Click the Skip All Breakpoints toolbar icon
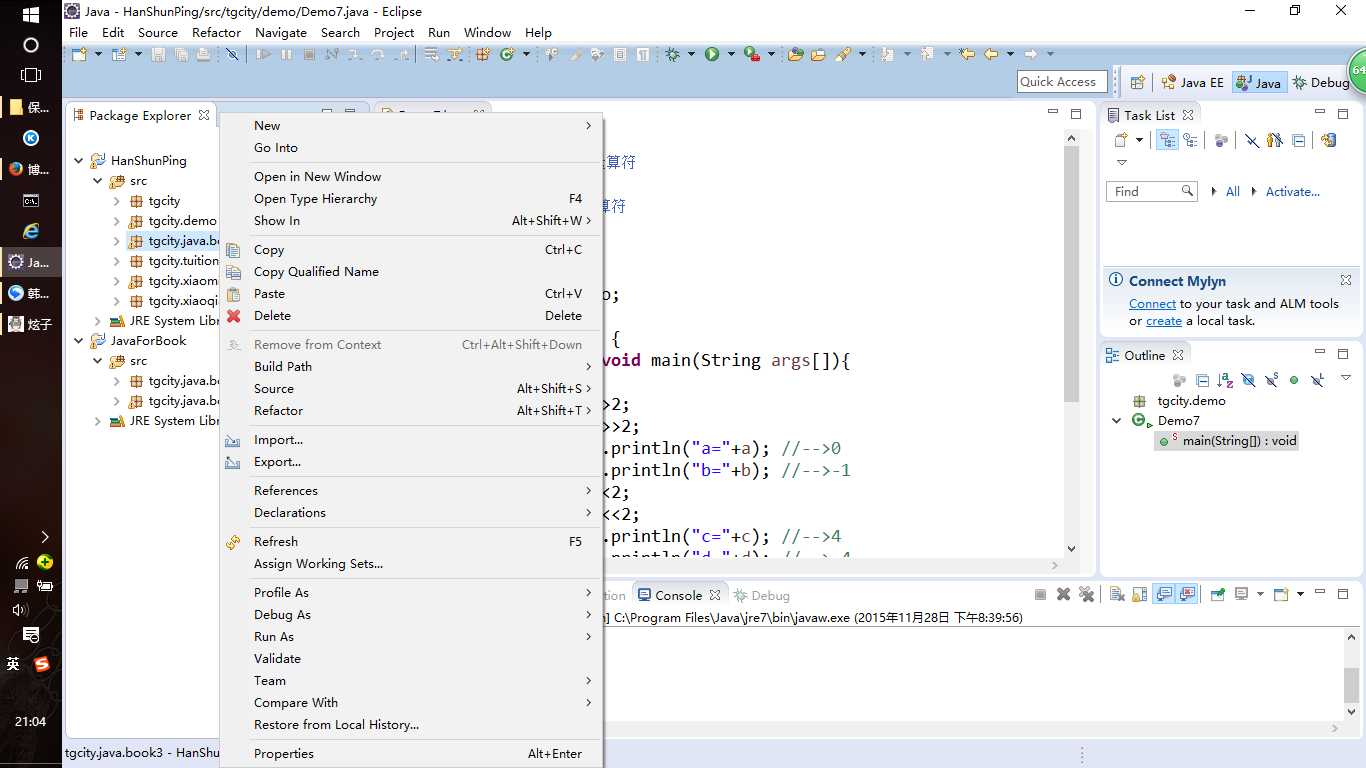 point(231,54)
